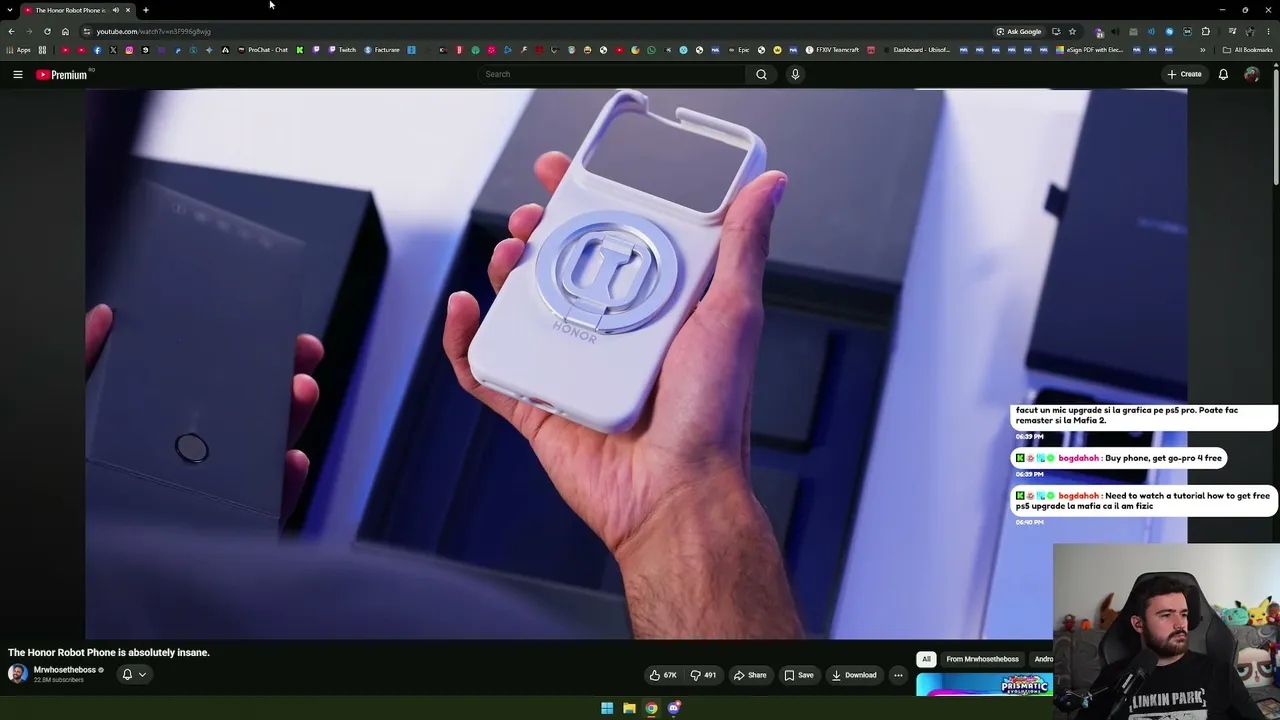Screen dimensions: 1280x720
Task: Go to YouTube Premium home logo
Action: point(63,74)
